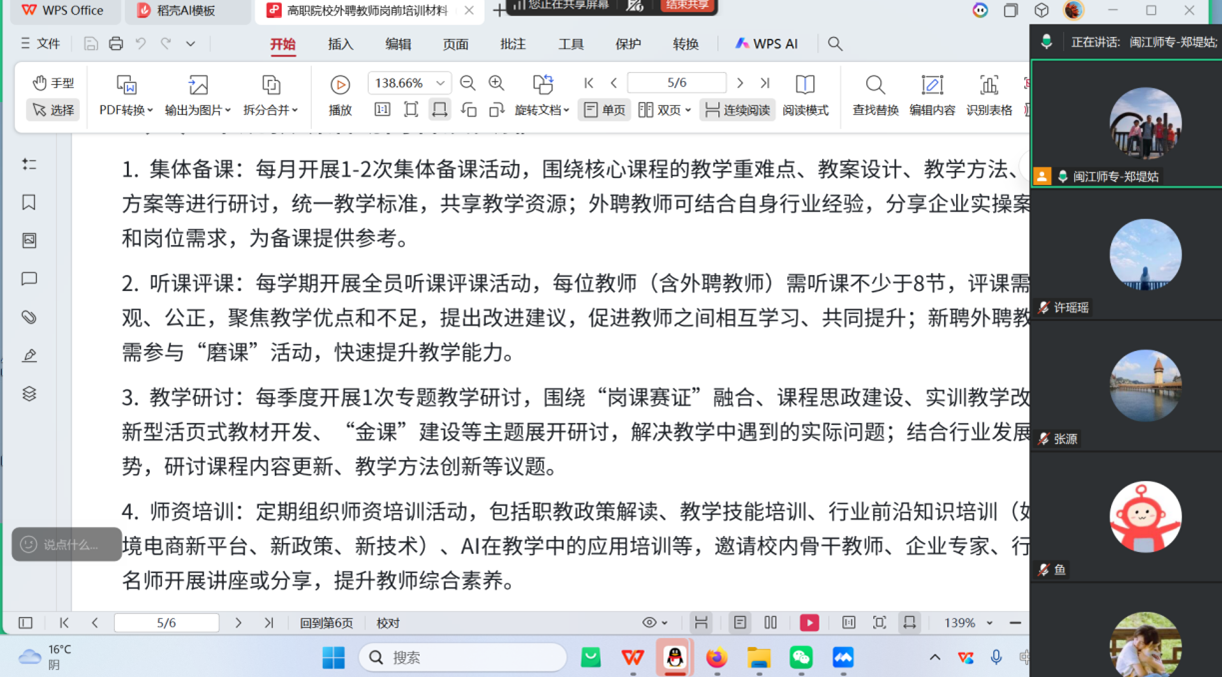This screenshot has height=677, width=1222.
Task: Open the bookmark panel in left sidebar
Action: (29, 203)
